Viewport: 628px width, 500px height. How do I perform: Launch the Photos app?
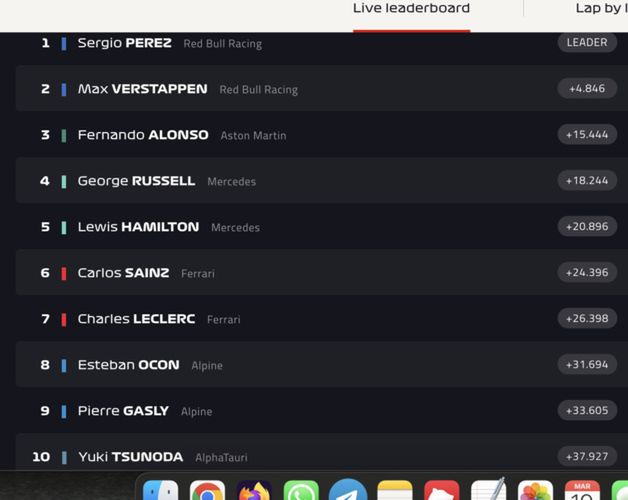[x=535, y=490]
